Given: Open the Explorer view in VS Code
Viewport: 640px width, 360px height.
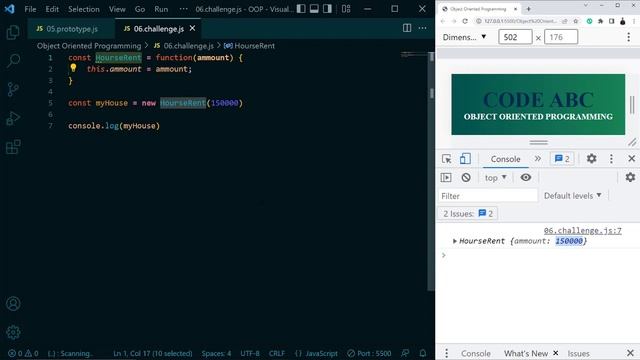Looking at the screenshot, I should coord(13,32).
